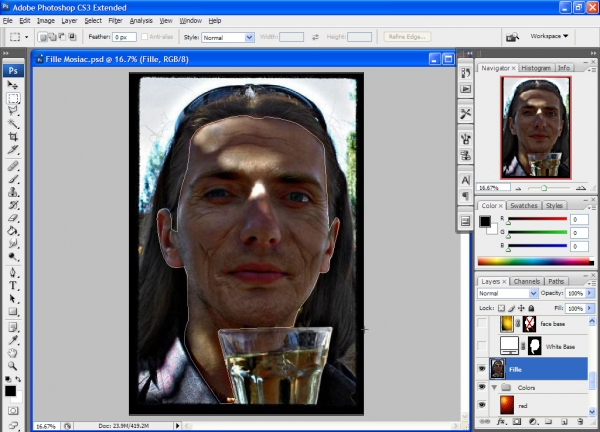Image resolution: width=600 pixels, height=432 pixels.
Task: Show the face base layer
Action: pos(482,324)
